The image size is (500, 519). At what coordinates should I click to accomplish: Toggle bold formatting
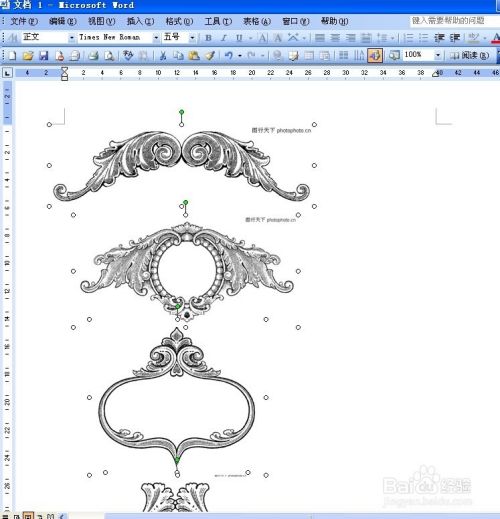tap(208, 38)
